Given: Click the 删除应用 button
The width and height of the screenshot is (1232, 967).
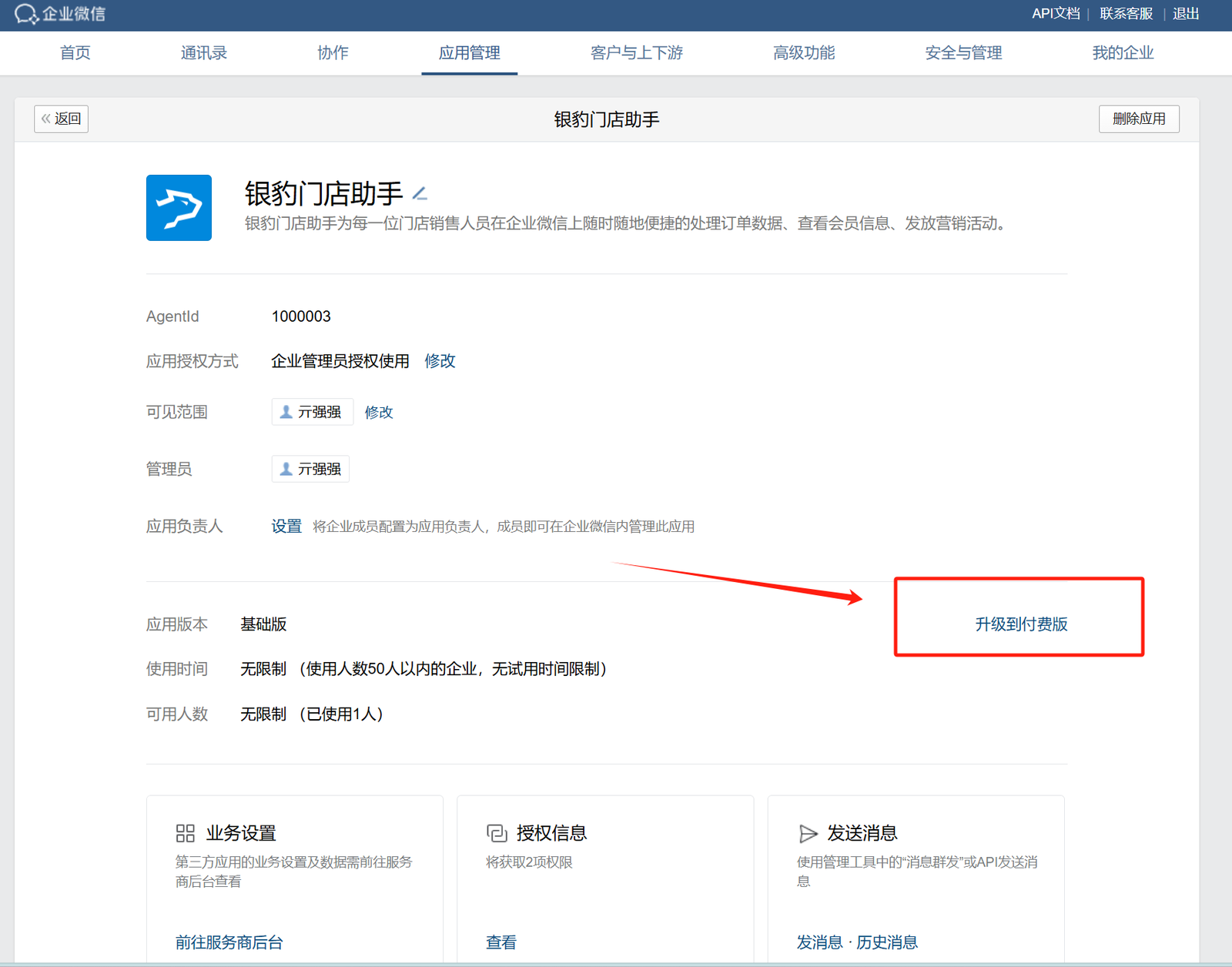Looking at the screenshot, I should click(x=1139, y=119).
